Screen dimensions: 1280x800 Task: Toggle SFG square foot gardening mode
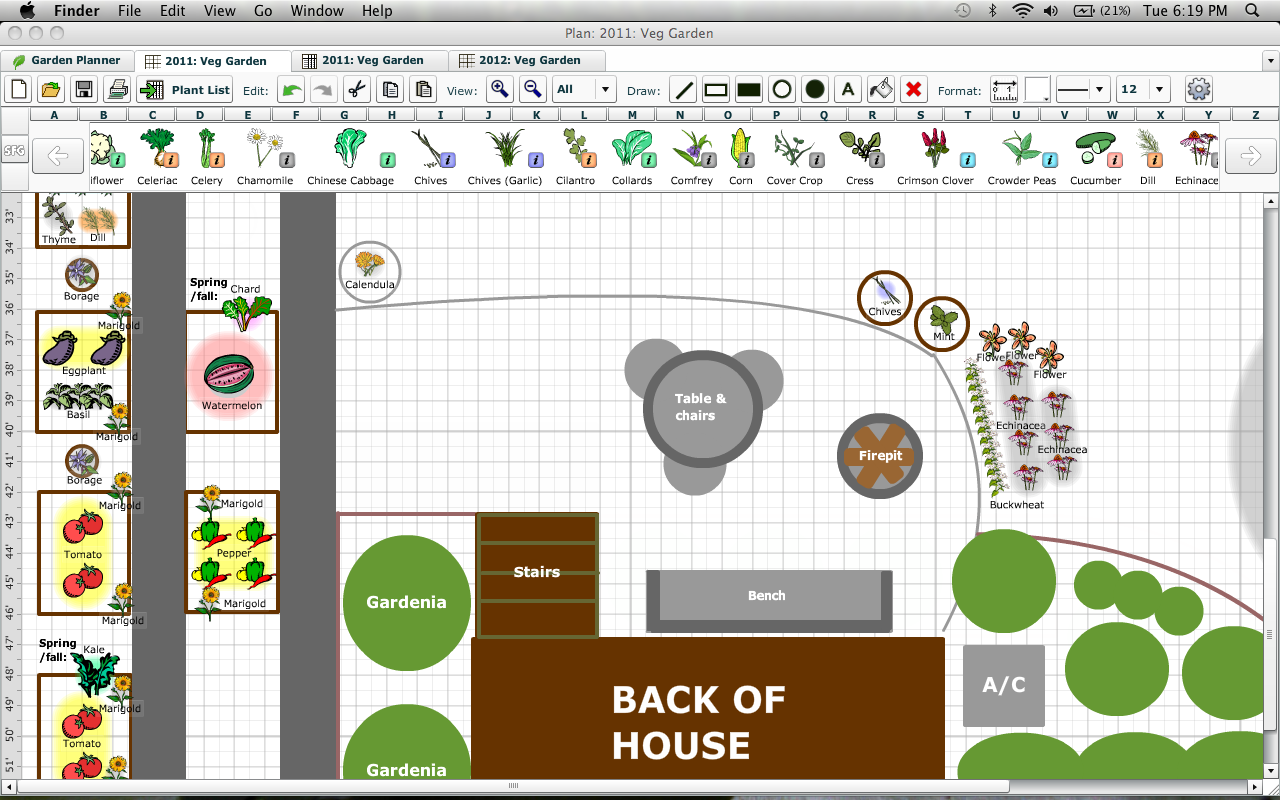click(x=14, y=152)
